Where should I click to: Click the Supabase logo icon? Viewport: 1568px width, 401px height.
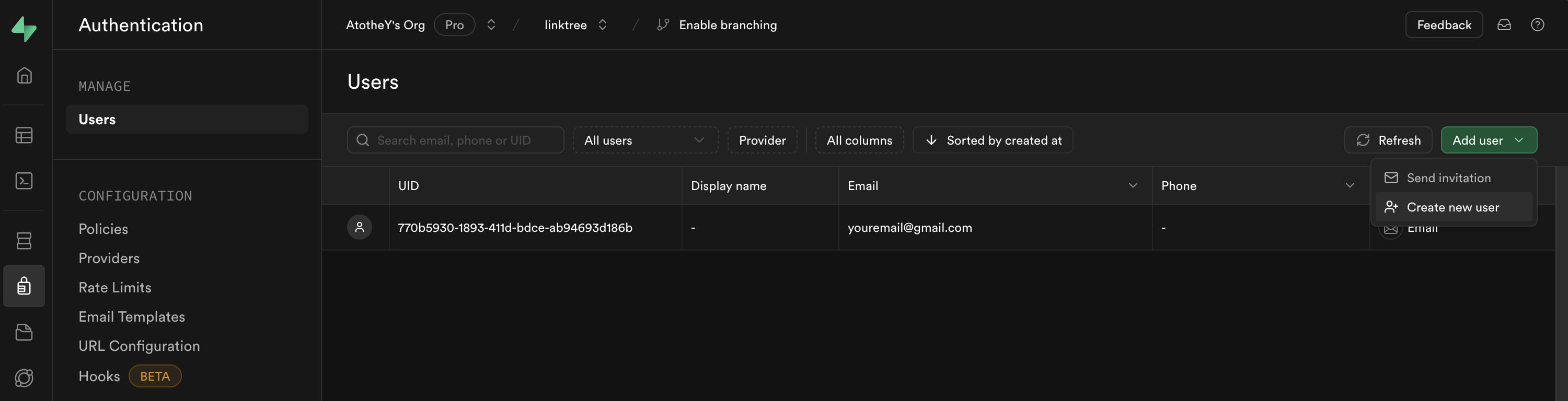(24, 29)
